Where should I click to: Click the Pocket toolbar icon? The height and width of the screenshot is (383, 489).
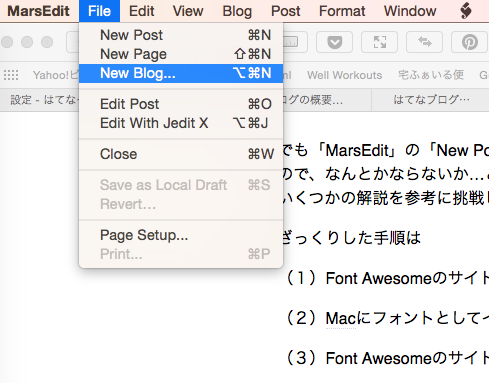334,42
